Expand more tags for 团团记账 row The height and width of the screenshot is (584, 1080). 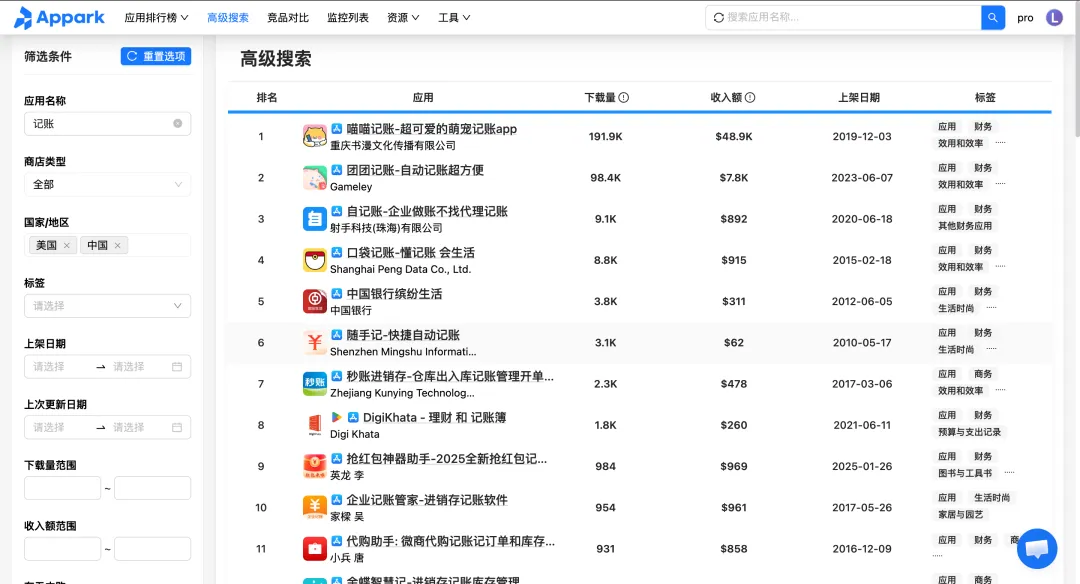tap(1000, 185)
